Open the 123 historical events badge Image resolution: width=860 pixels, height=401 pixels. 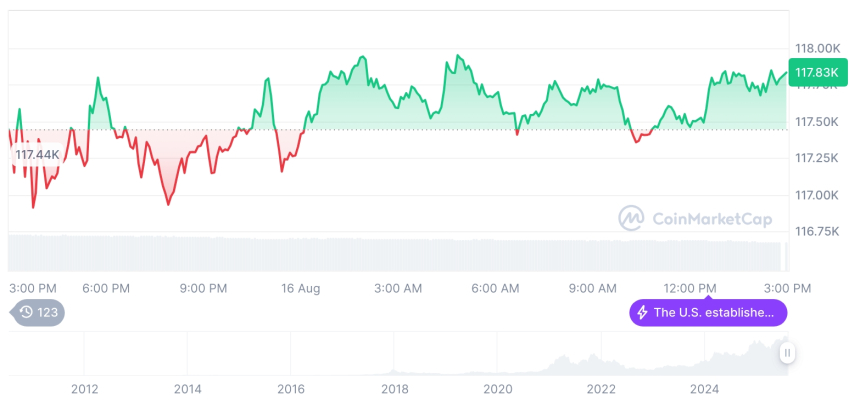pyautogui.click(x=39, y=313)
